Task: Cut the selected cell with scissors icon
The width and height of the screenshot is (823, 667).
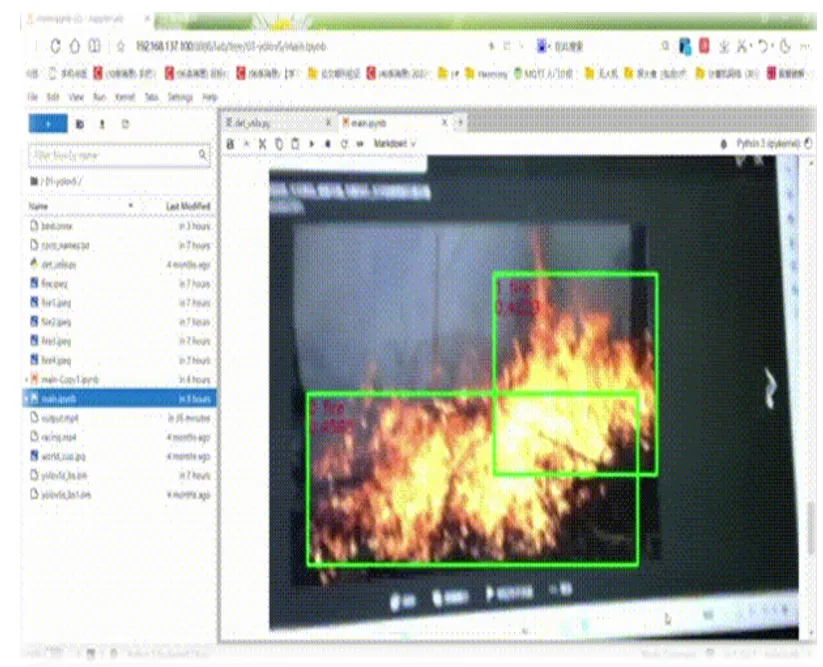Action: (x=263, y=144)
